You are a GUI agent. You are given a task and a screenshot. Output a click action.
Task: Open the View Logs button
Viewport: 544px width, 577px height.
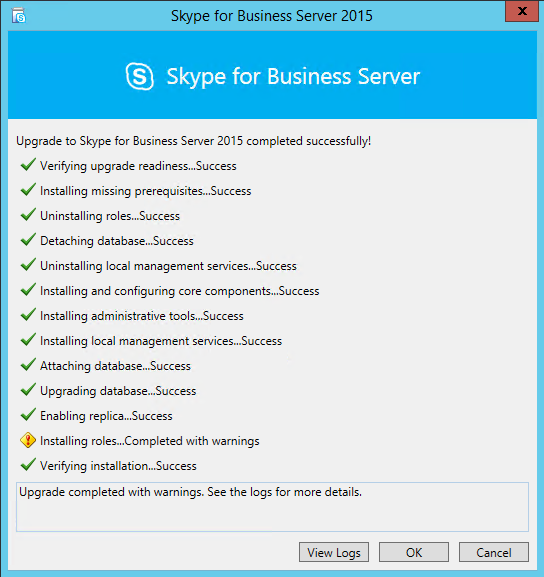tap(334, 552)
